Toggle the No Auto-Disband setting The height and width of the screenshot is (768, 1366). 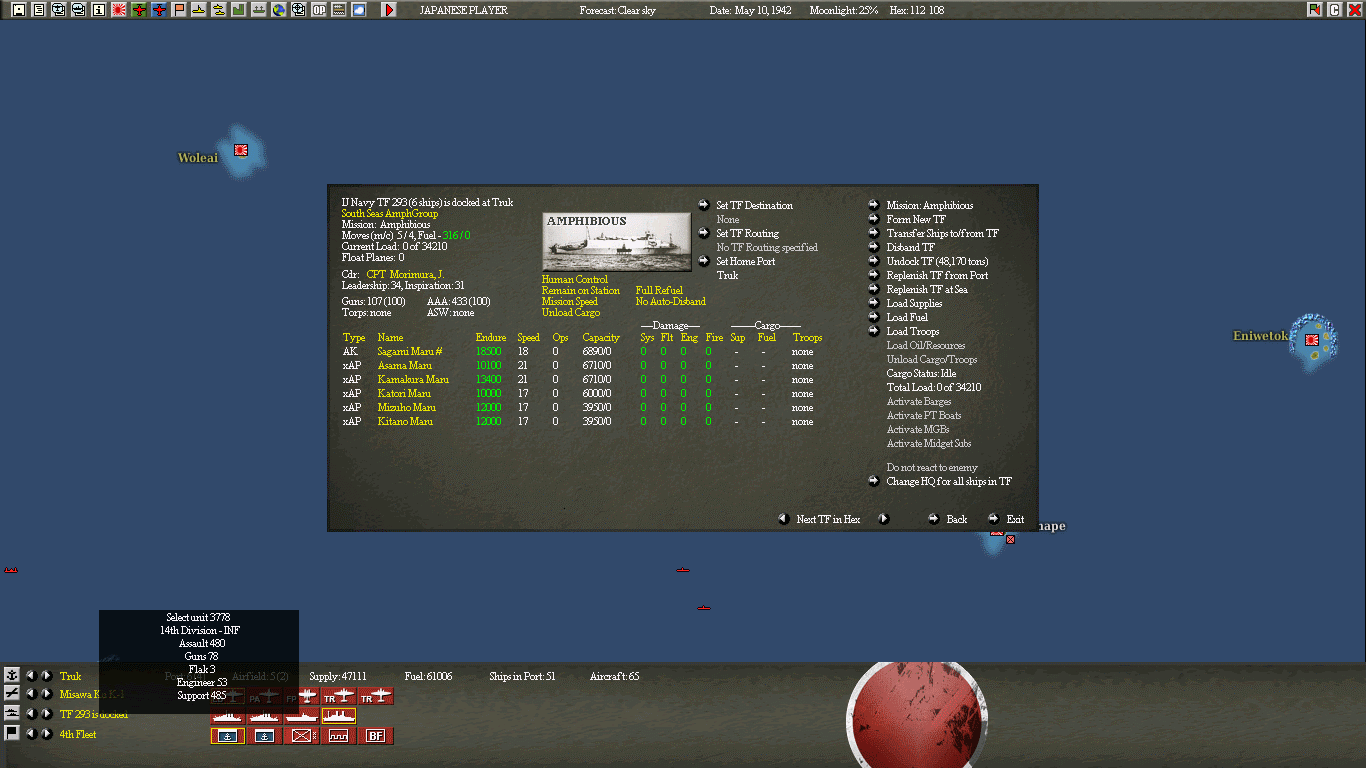coord(671,302)
